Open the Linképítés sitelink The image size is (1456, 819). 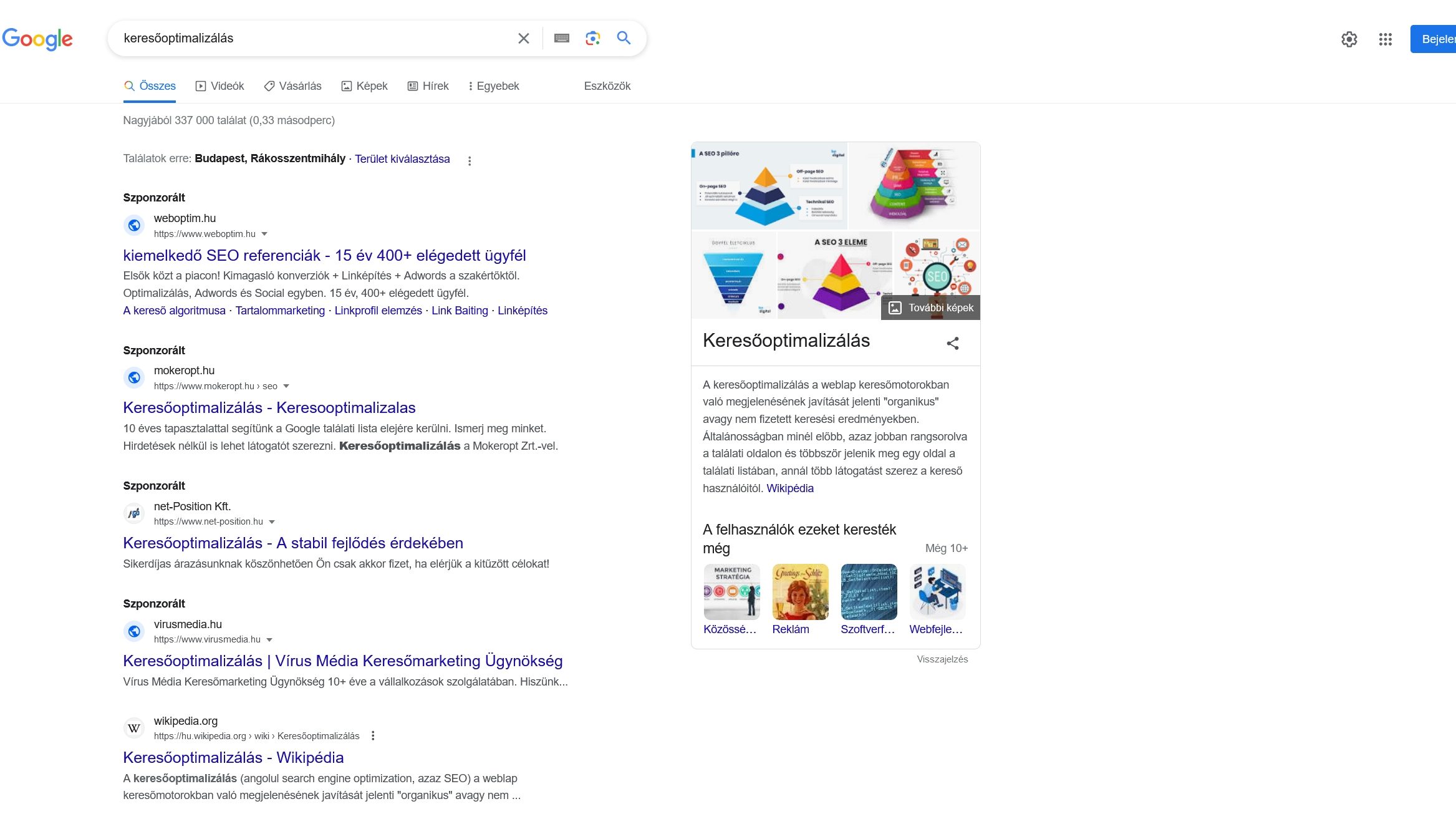click(x=523, y=311)
